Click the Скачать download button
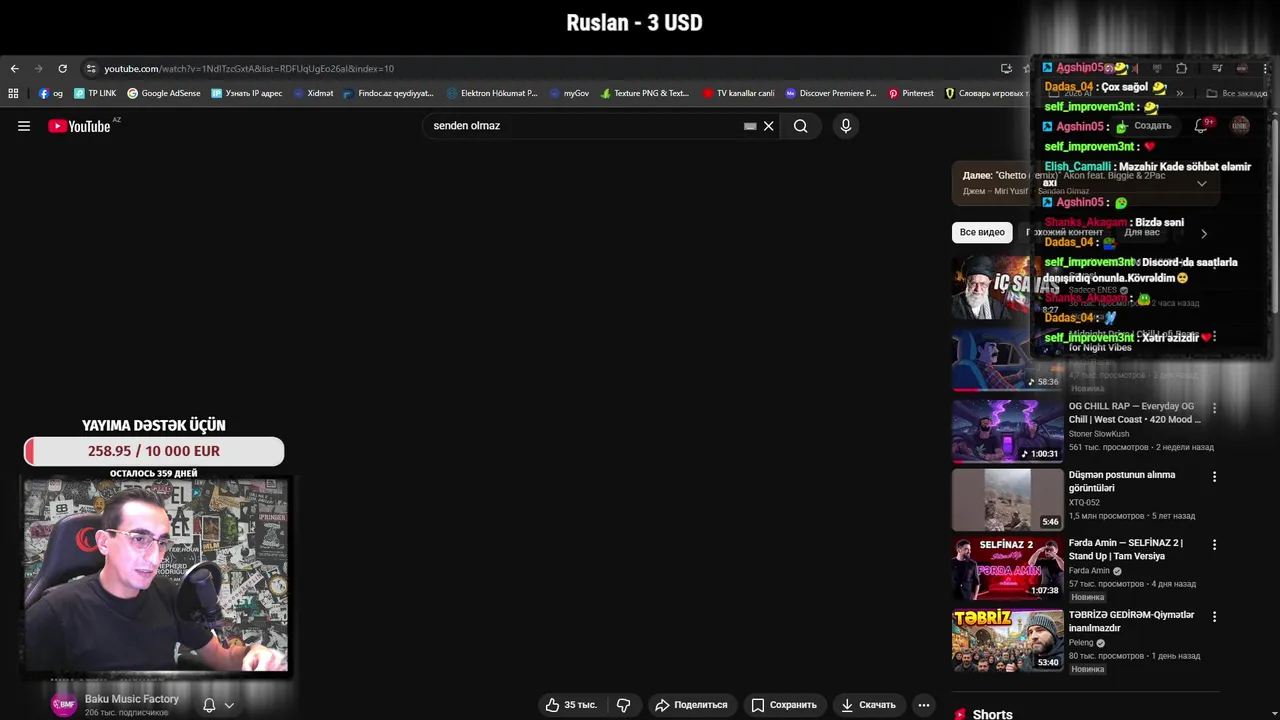Viewport: 1280px width, 720px height. 868,705
